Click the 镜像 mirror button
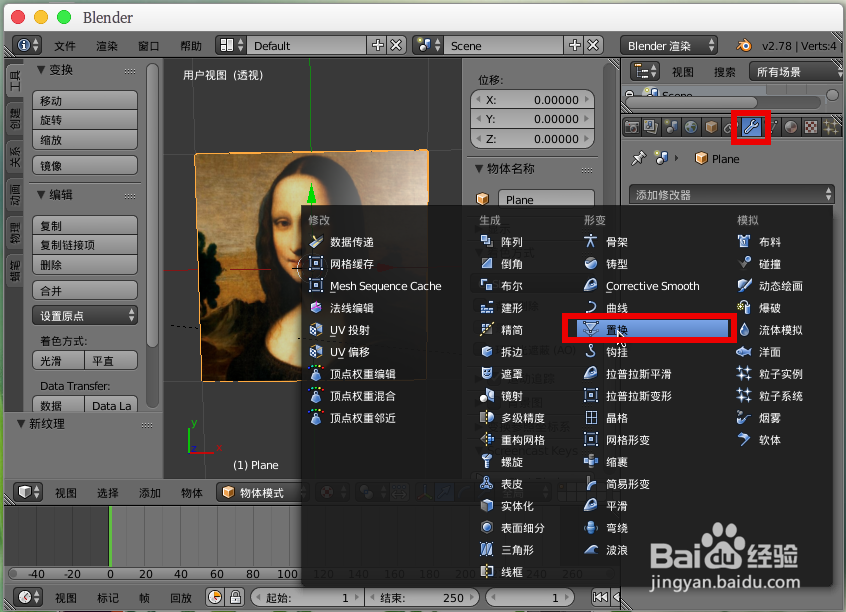 [x=85, y=166]
